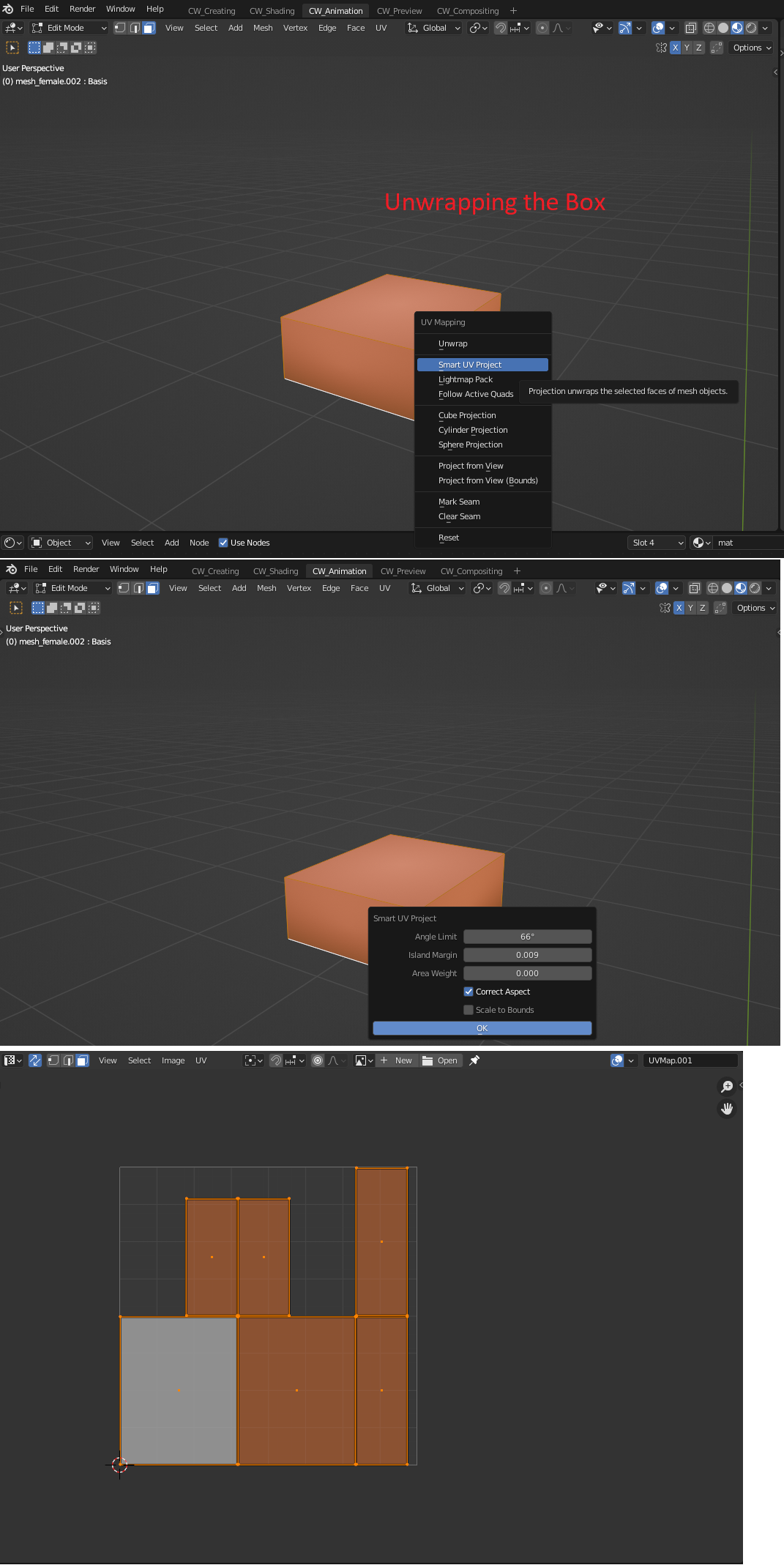Click the 'mat' material name field
The height and width of the screenshot is (1565, 784).
[x=747, y=543]
